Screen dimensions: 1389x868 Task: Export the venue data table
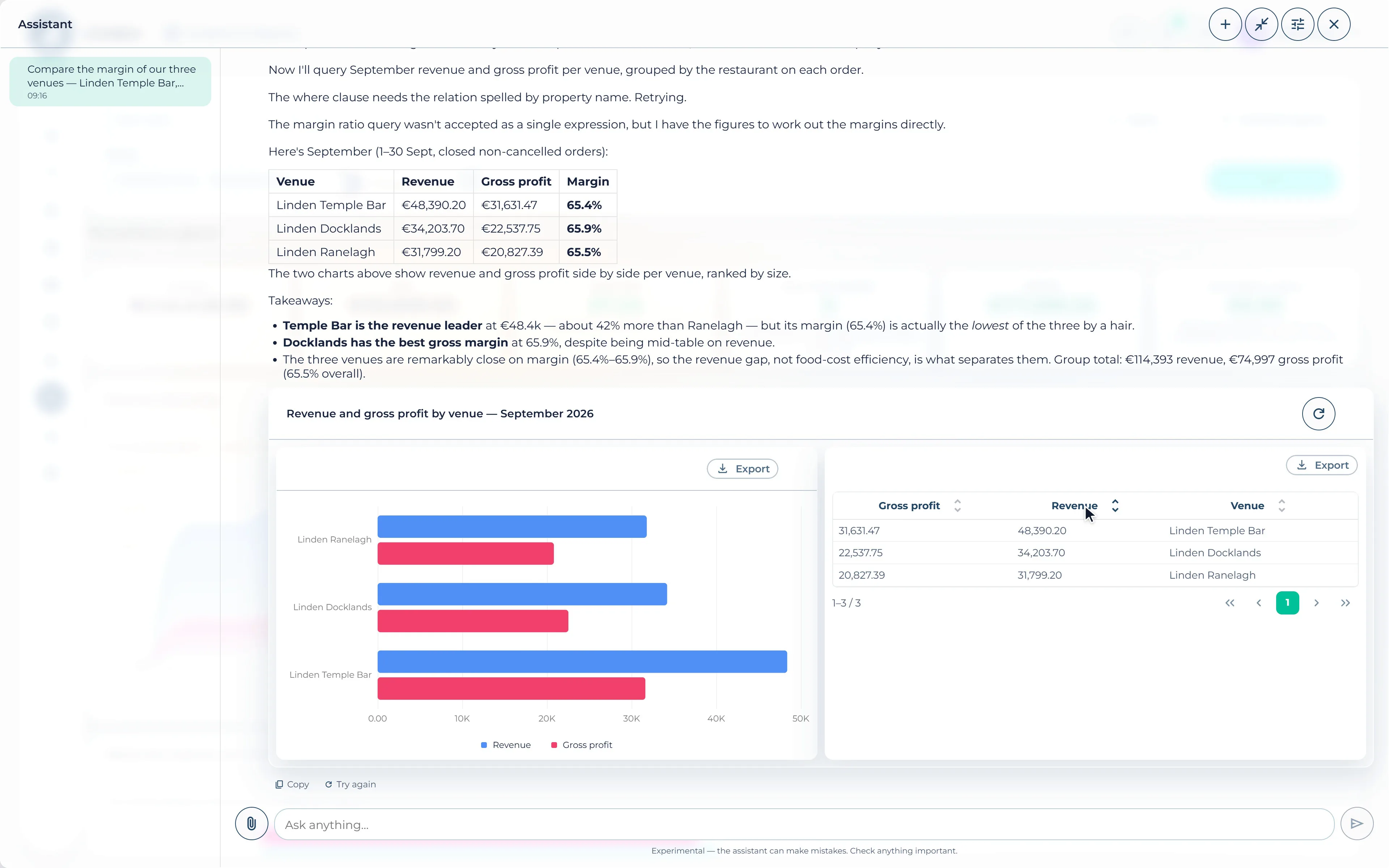pos(1321,465)
